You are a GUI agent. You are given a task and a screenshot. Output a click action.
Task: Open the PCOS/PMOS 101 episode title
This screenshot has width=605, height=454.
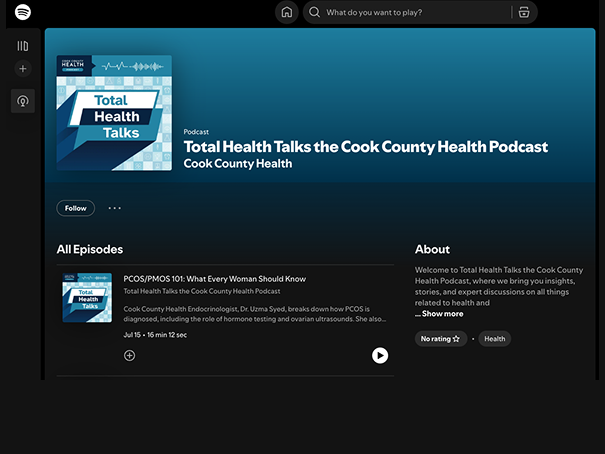pos(215,279)
